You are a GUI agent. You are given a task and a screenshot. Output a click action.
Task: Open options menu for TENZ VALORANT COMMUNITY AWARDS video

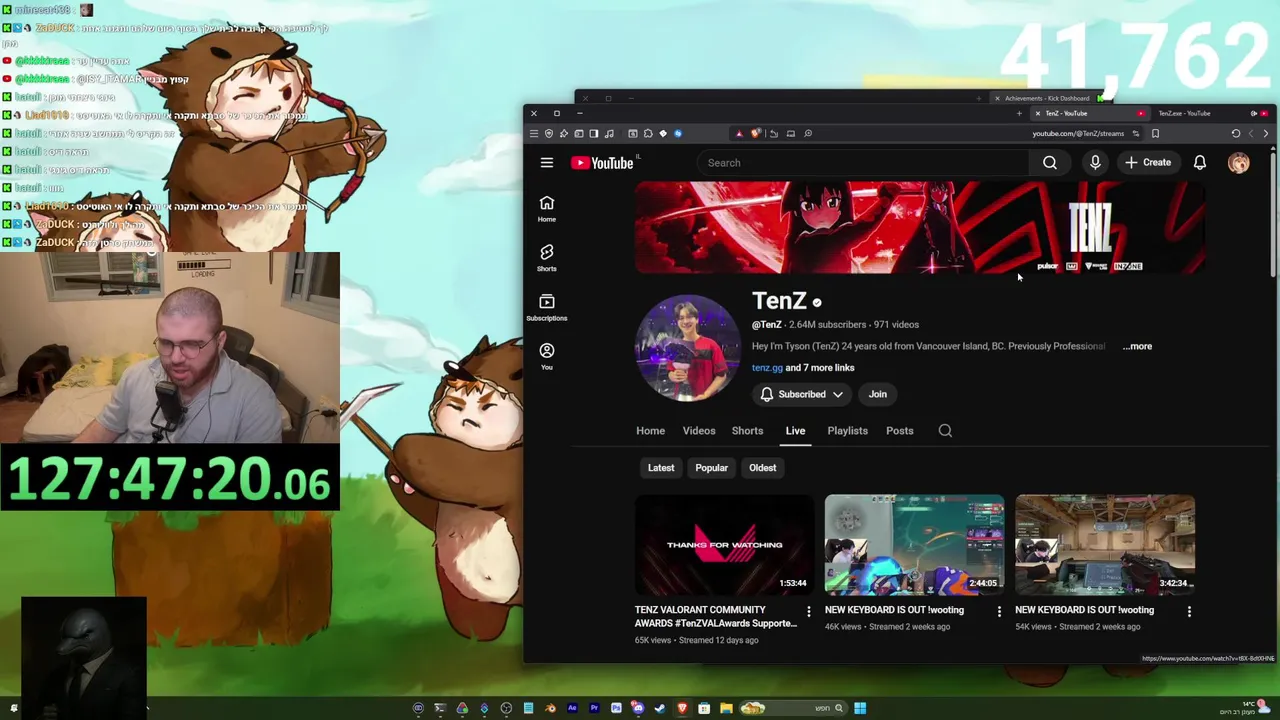coord(809,611)
